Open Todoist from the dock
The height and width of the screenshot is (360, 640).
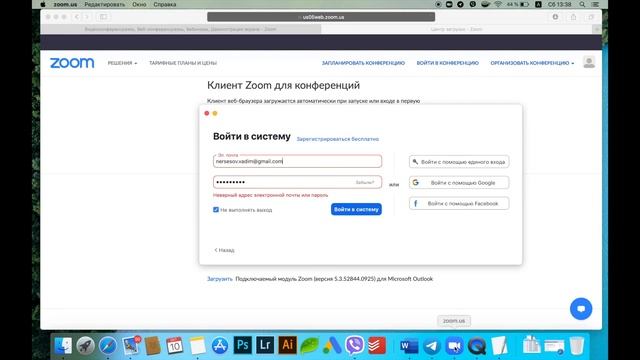(377, 346)
